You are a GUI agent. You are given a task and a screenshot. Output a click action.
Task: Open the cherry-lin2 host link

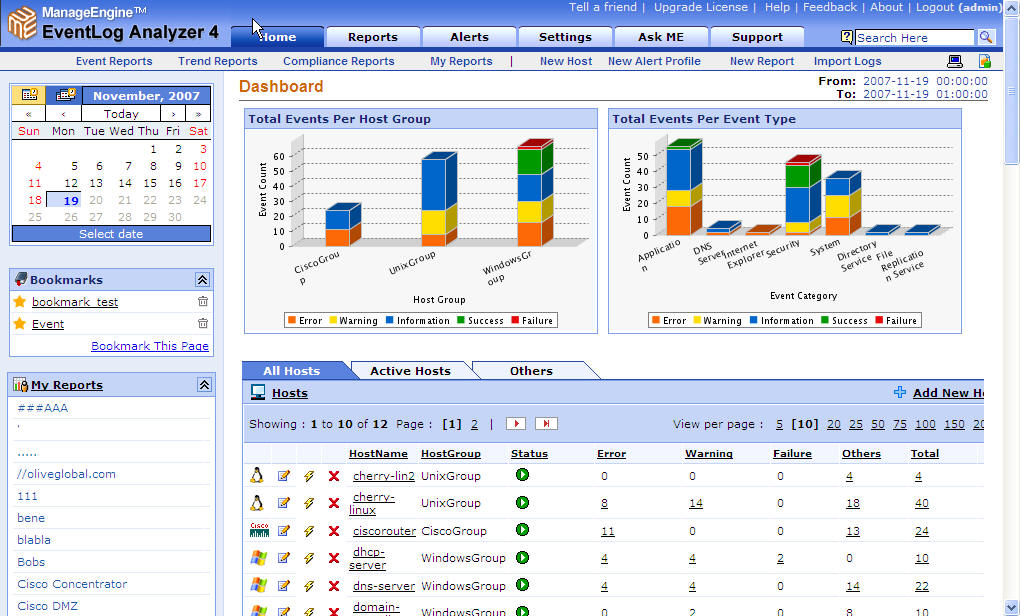[x=384, y=475]
